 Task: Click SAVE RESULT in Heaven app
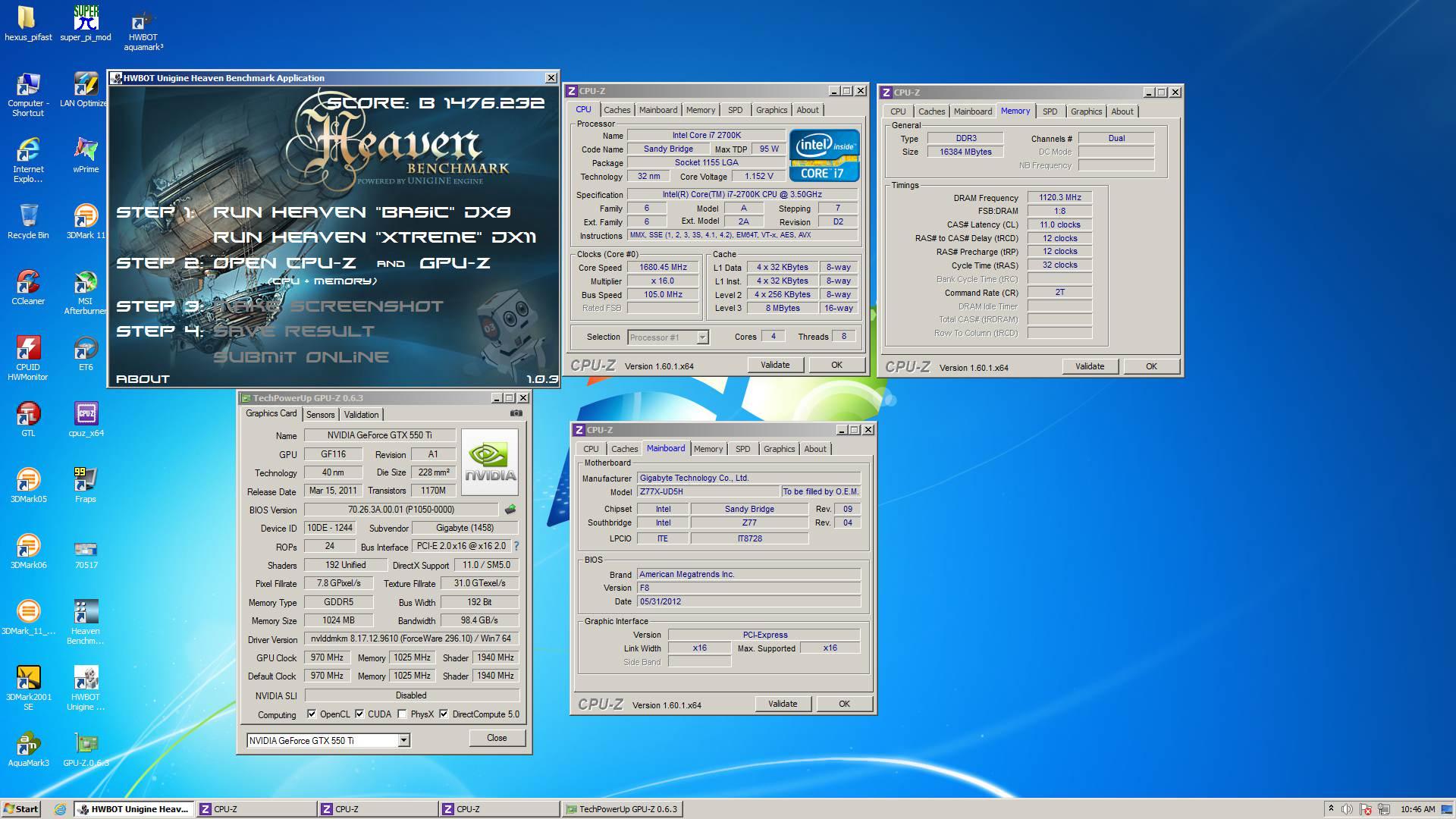294,331
